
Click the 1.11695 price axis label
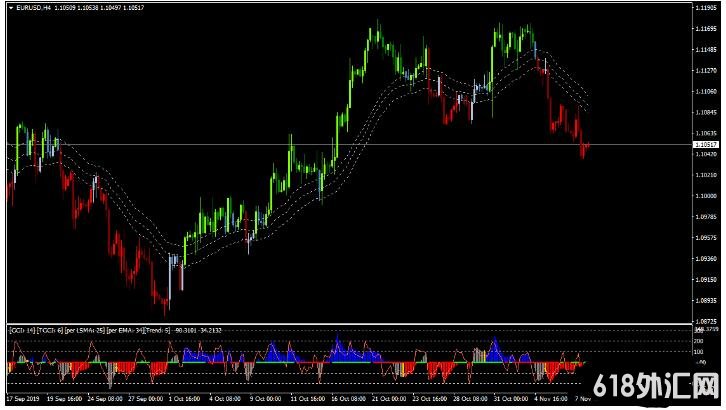706,29
